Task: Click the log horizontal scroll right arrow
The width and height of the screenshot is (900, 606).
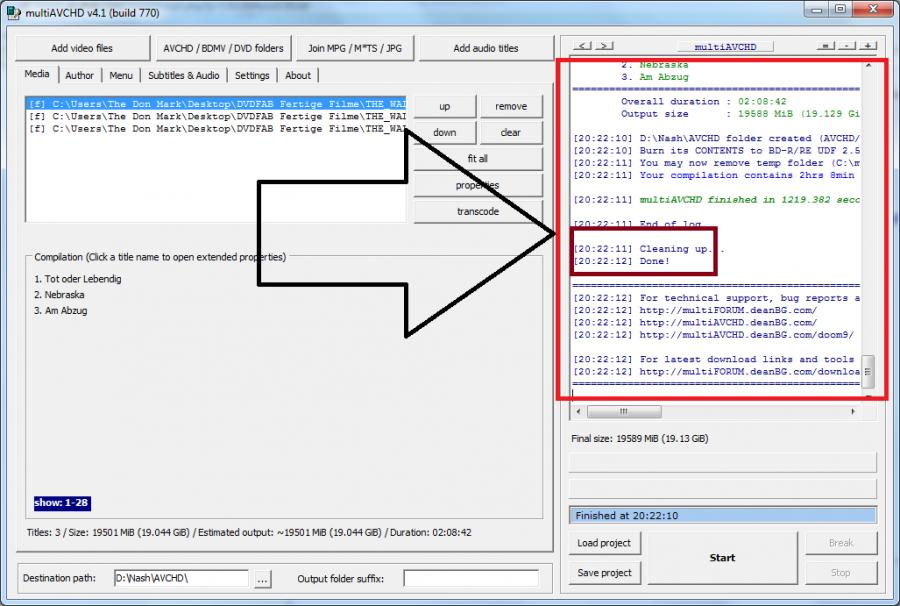Action: pyautogui.click(x=853, y=411)
